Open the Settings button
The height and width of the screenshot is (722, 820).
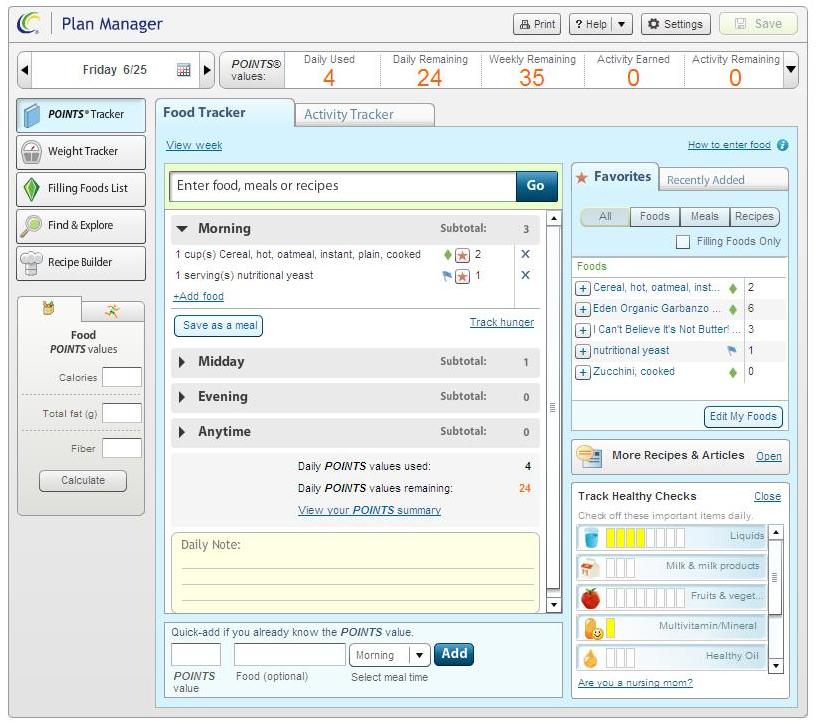point(676,24)
